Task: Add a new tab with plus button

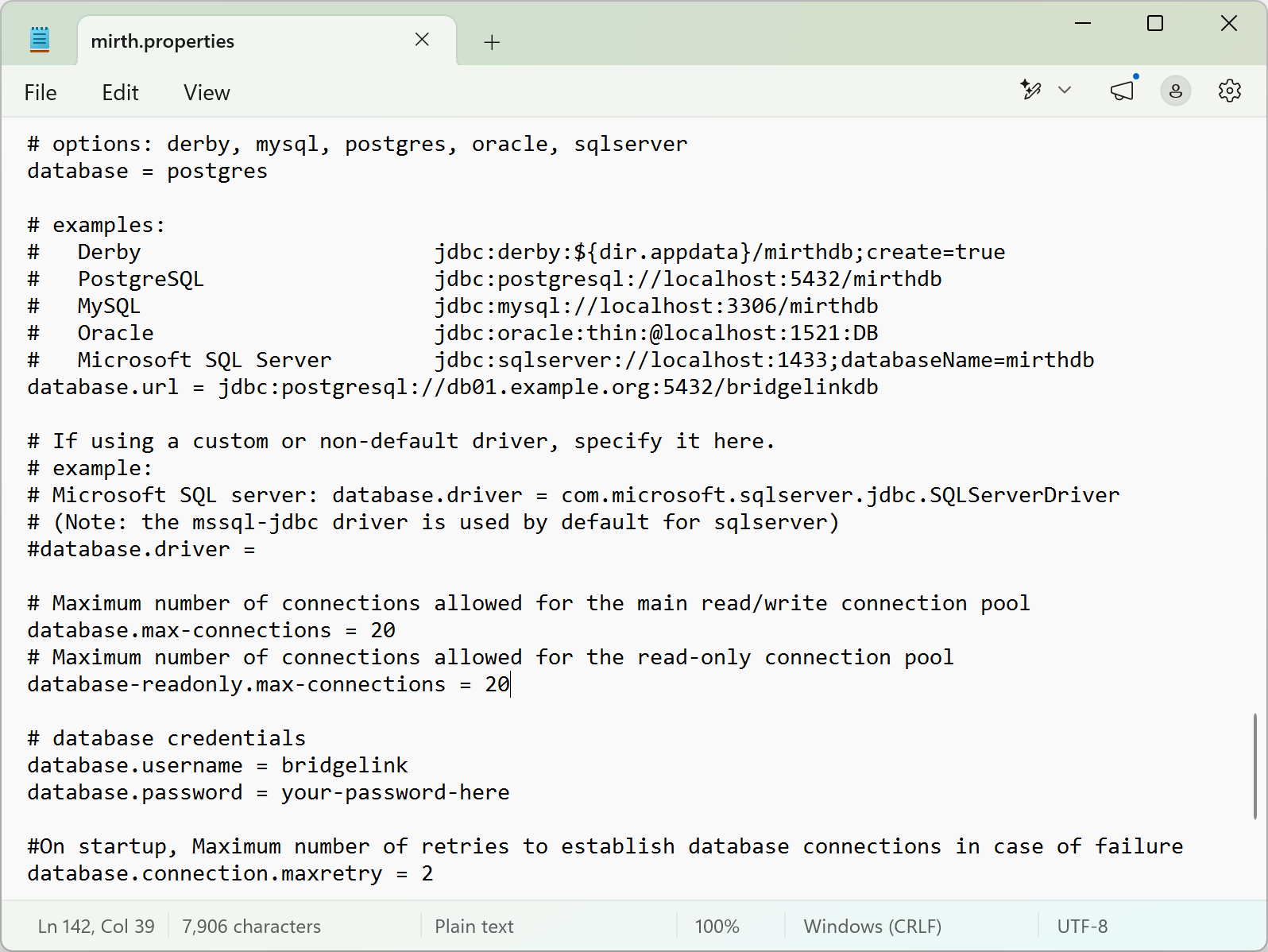Action: (492, 42)
